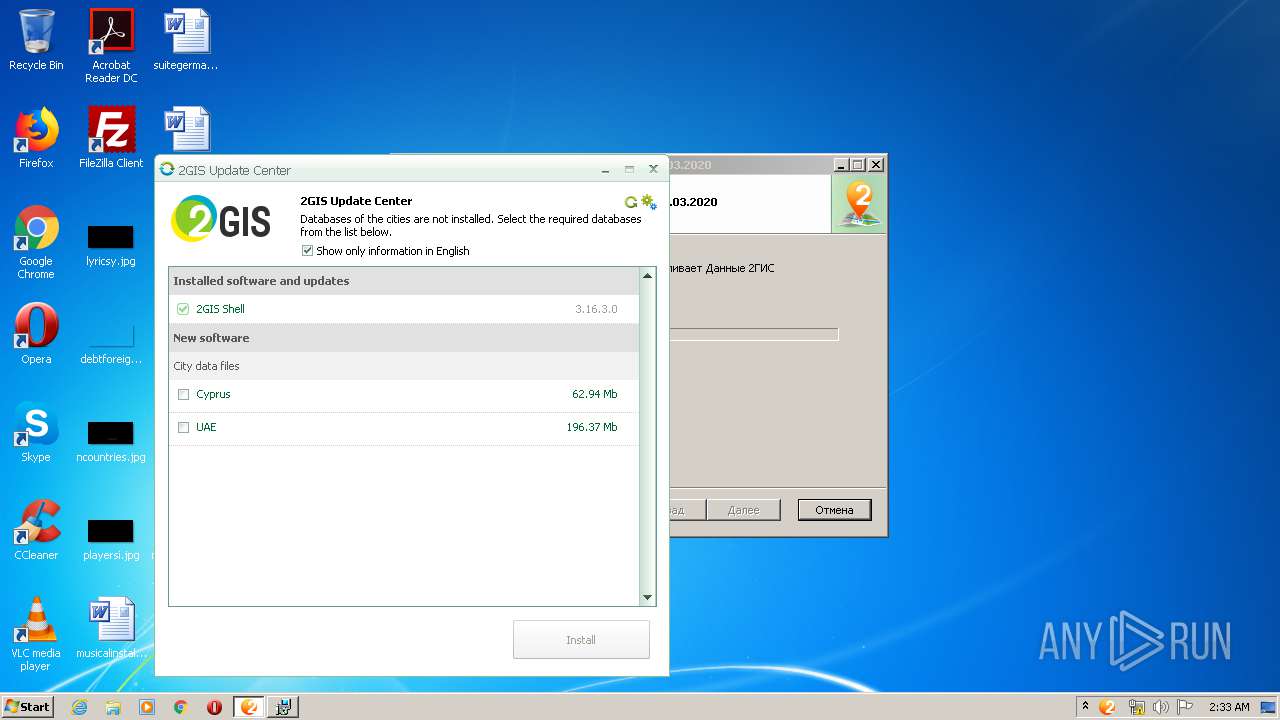Launch Acrobat Reader DC shortcut
The height and width of the screenshot is (720, 1280).
[111, 46]
